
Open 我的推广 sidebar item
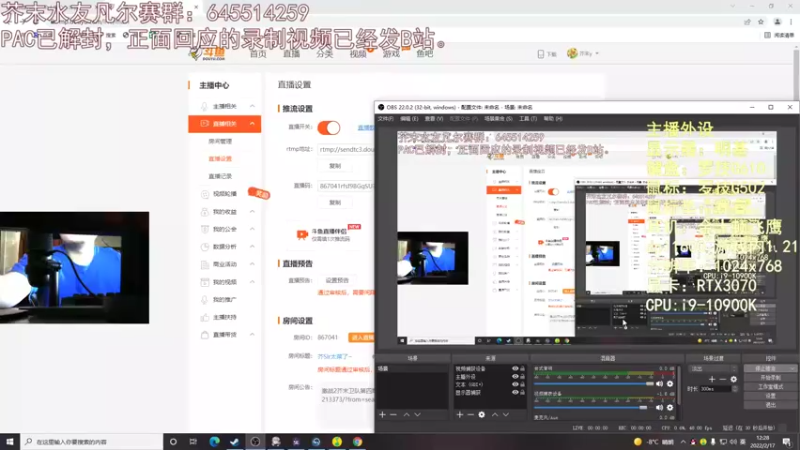tap(224, 299)
